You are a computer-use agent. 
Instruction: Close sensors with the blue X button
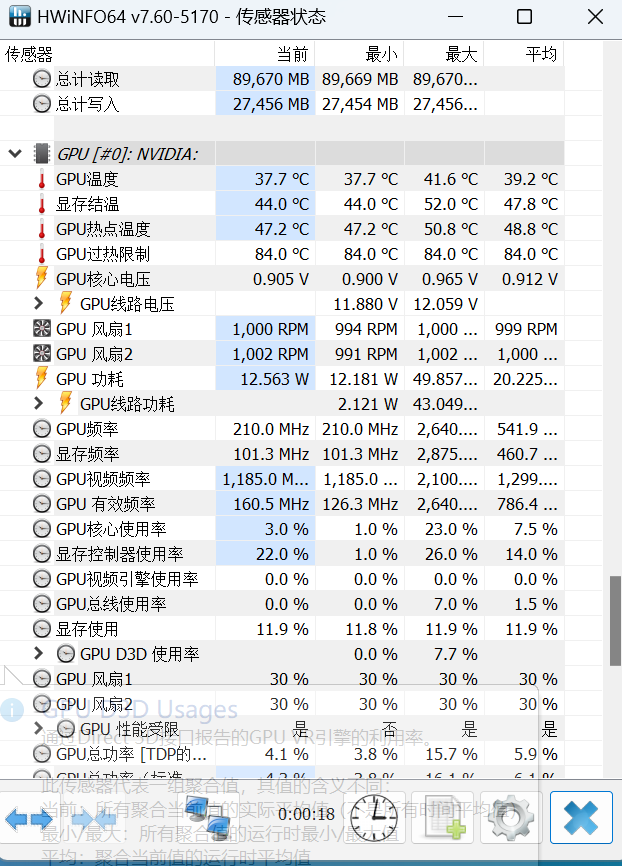[x=581, y=818]
